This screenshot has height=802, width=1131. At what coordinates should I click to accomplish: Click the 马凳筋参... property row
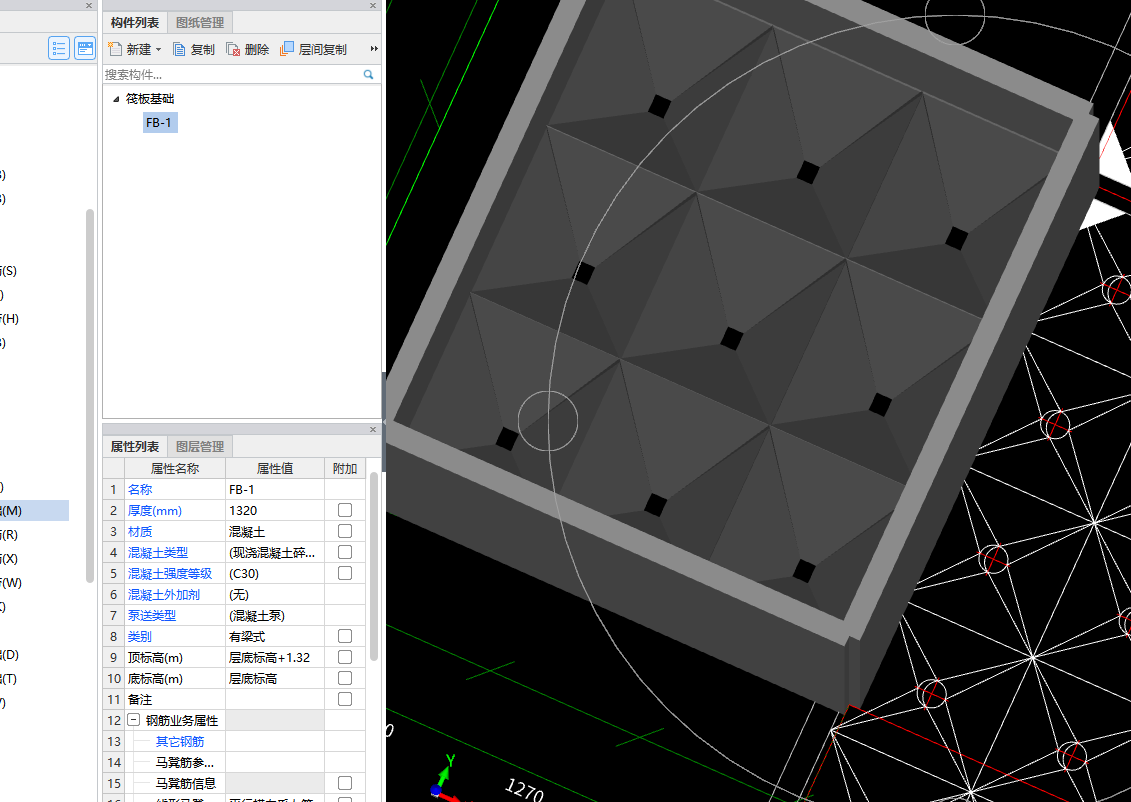[184, 762]
